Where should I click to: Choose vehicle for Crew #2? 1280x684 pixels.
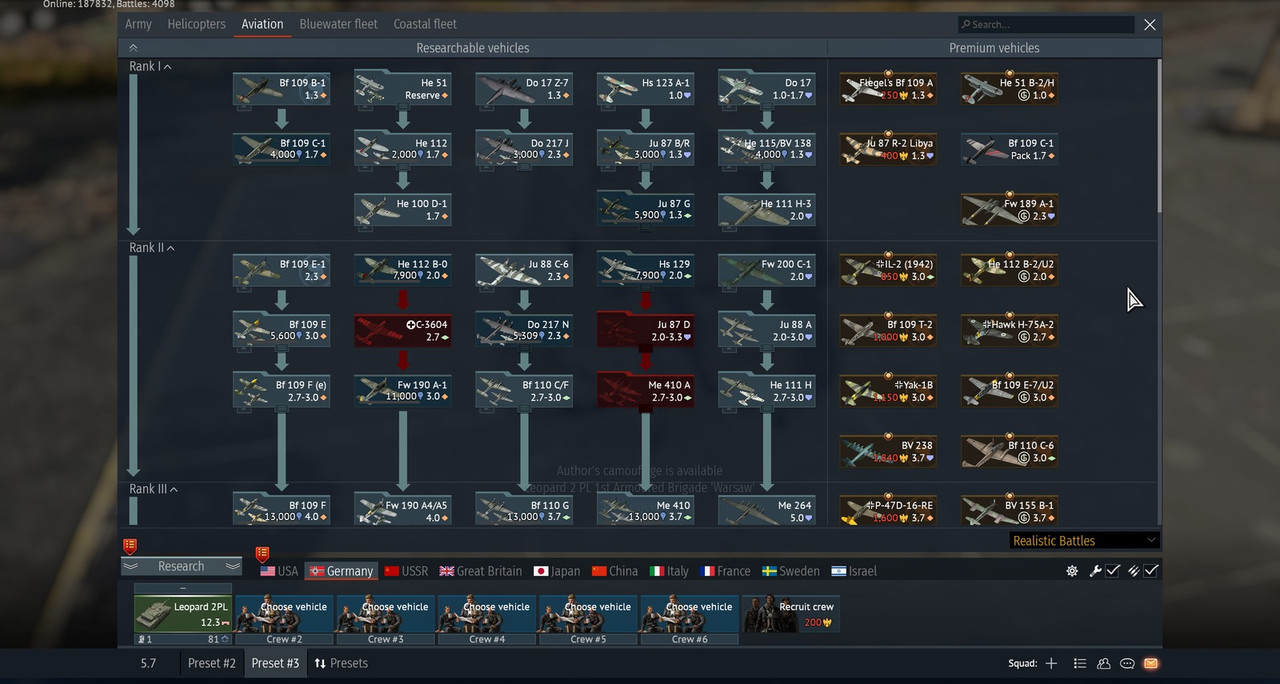(284, 614)
